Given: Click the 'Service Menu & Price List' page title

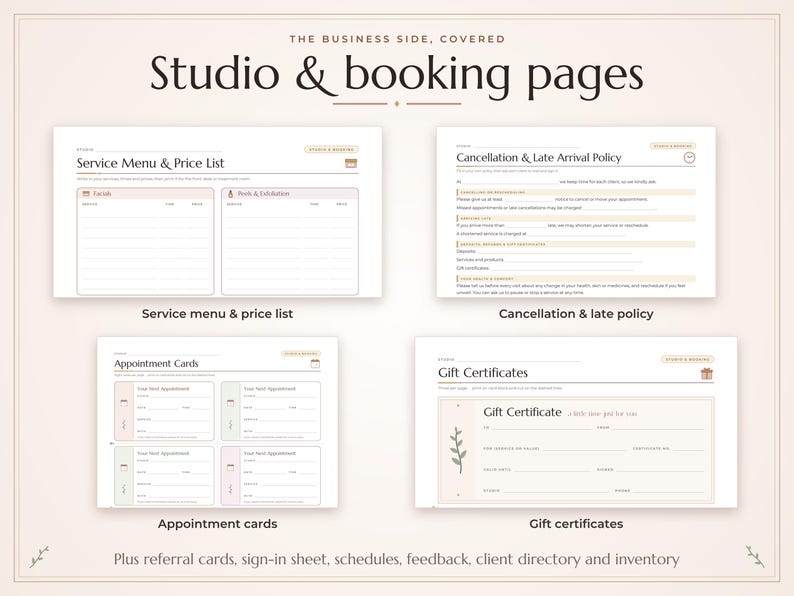Looking at the screenshot, I should point(150,163).
